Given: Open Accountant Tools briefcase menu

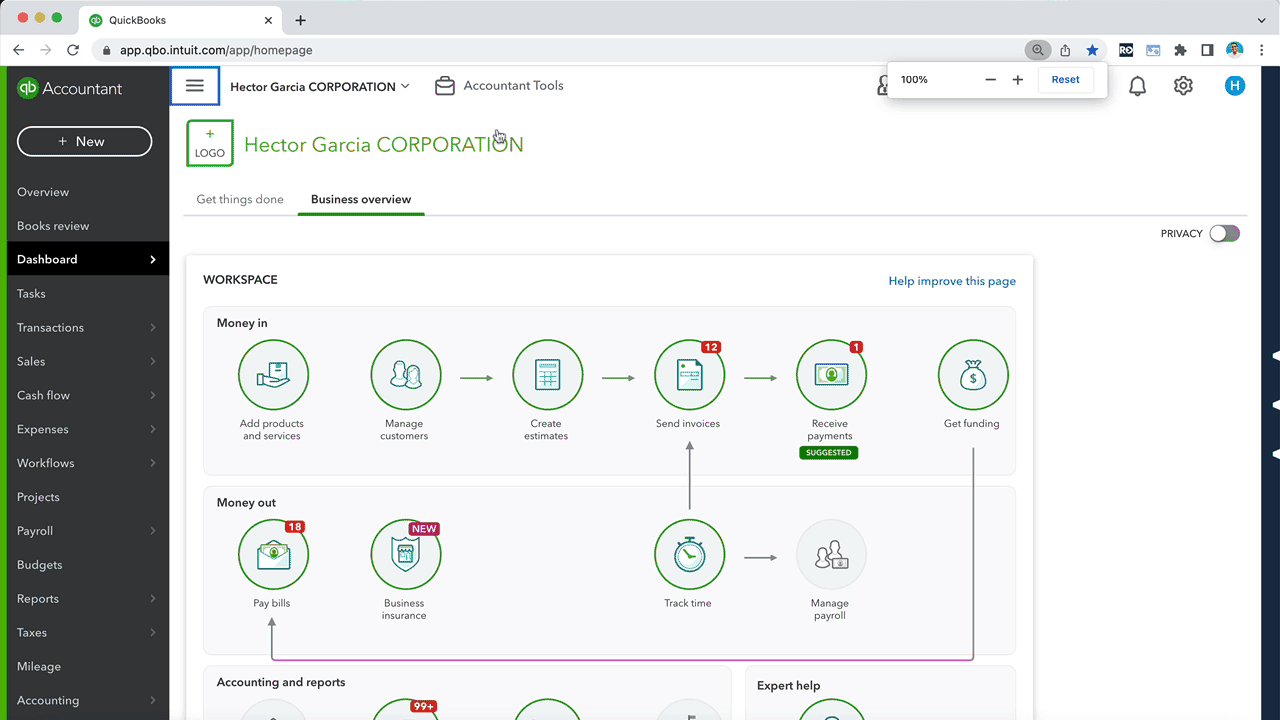Looking at the screenshot, I should coord(499,86).
